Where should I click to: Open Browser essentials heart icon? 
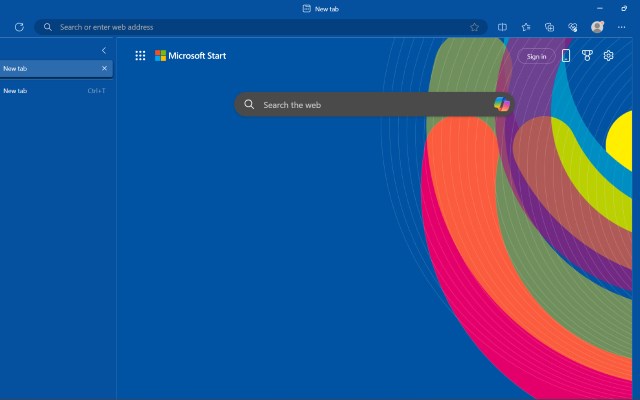tap(573, 27)
